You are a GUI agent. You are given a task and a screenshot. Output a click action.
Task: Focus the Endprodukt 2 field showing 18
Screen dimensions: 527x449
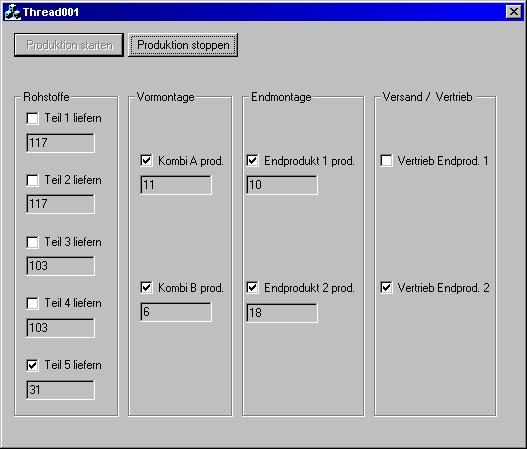tap(282, 313)
